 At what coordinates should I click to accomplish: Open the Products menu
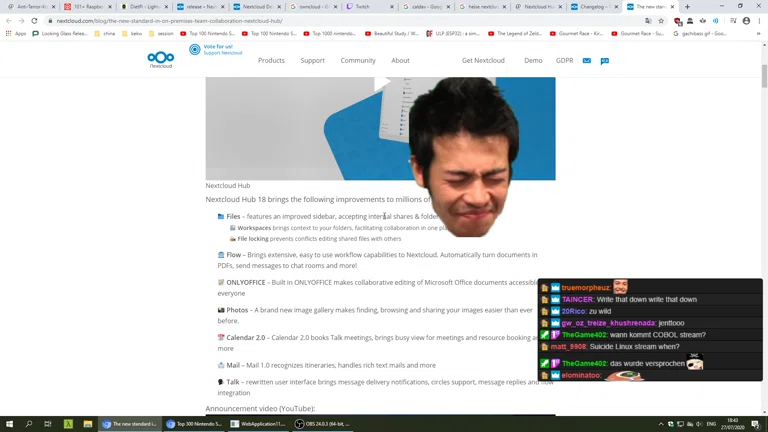[271, 61]
